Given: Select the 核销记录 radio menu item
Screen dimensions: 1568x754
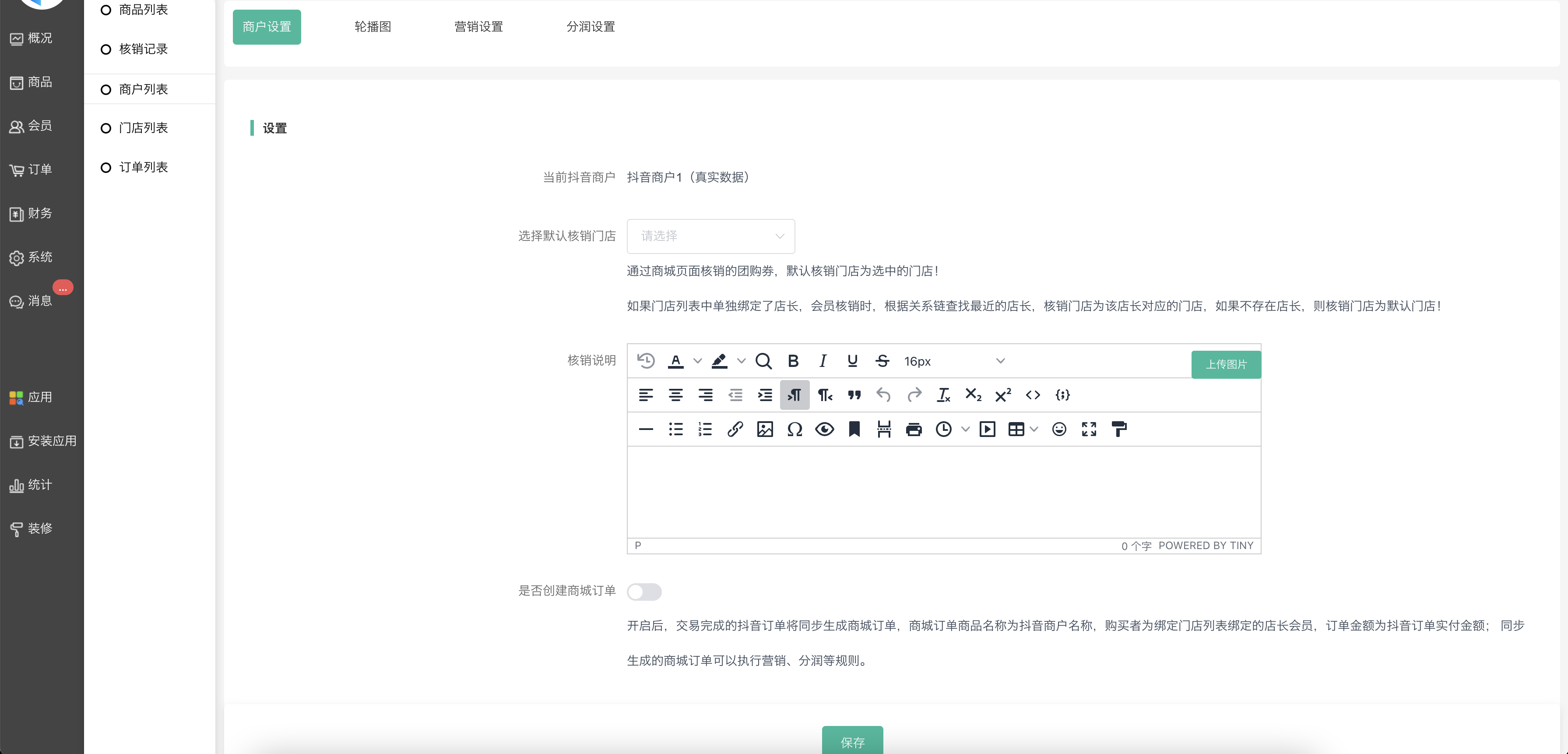Looking at the screenshot, I should [x=143, y=49].
